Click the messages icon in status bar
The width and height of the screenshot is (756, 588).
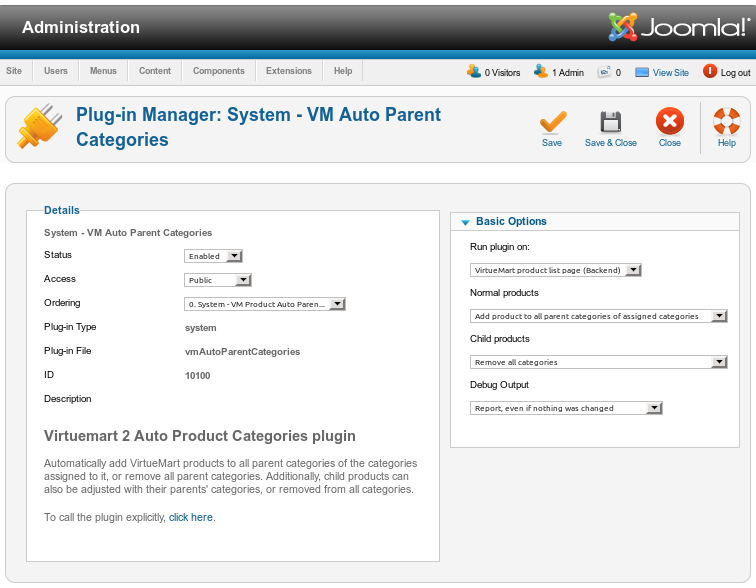tap(604, 72)
